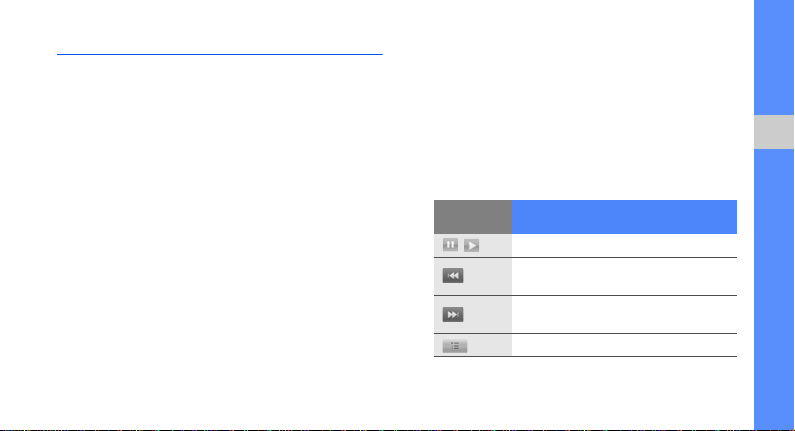Click the blue sidebar above the gray tab
This screenshot has height=431, width=795.
(774, 58)
